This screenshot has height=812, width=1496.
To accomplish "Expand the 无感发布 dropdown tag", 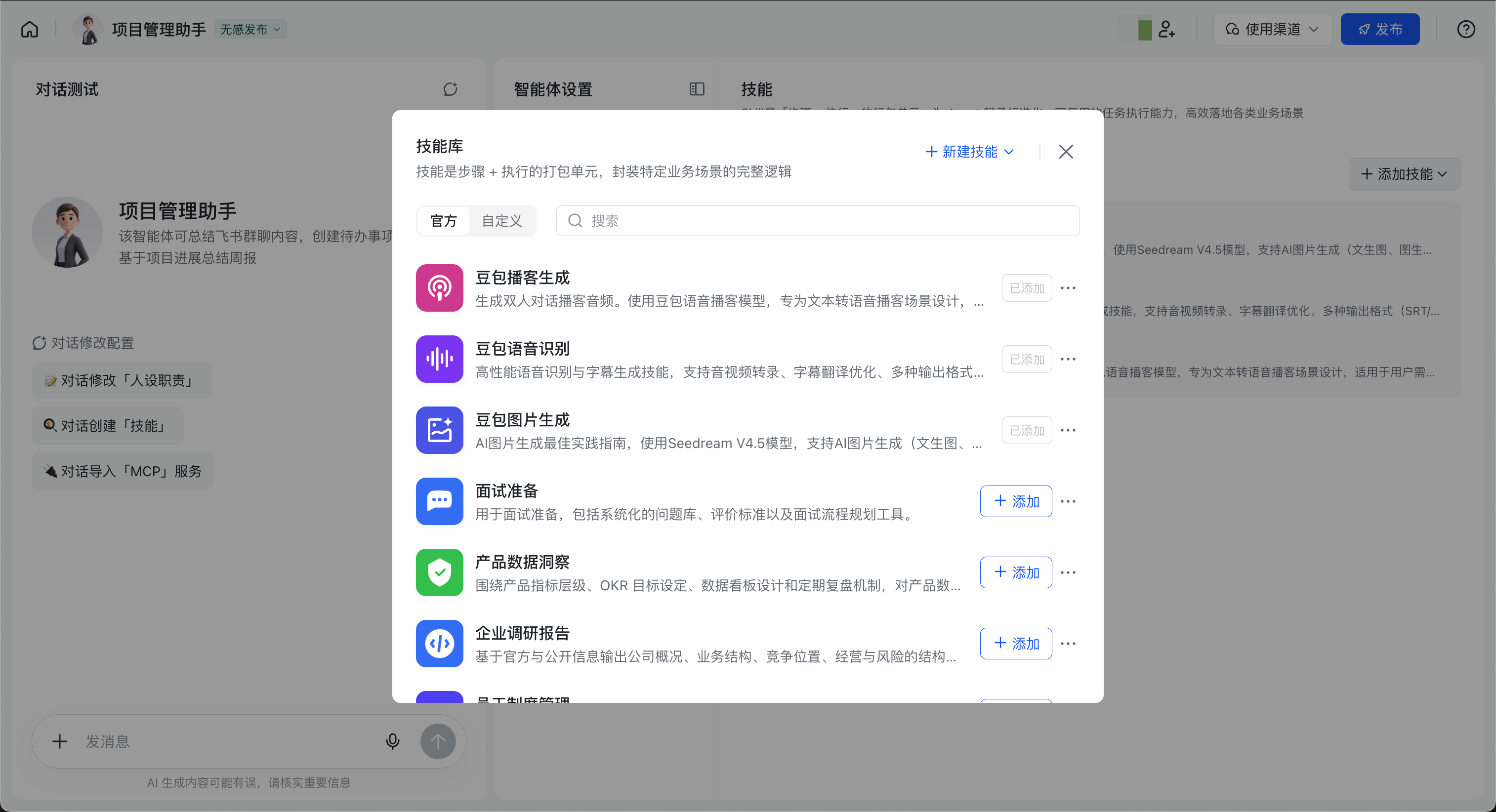I will pos(250,29).
